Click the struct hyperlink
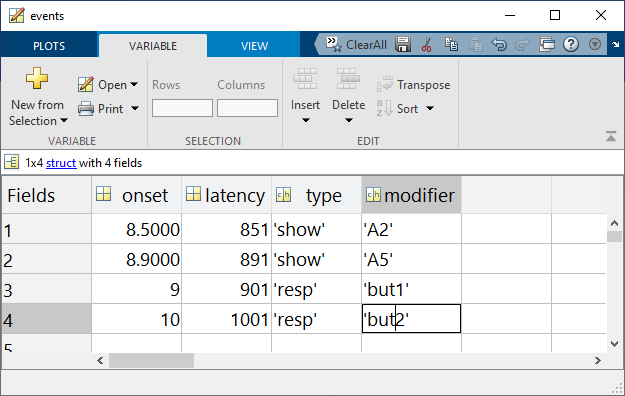This screenshot has width=625, height=396. tap(61, 163)
